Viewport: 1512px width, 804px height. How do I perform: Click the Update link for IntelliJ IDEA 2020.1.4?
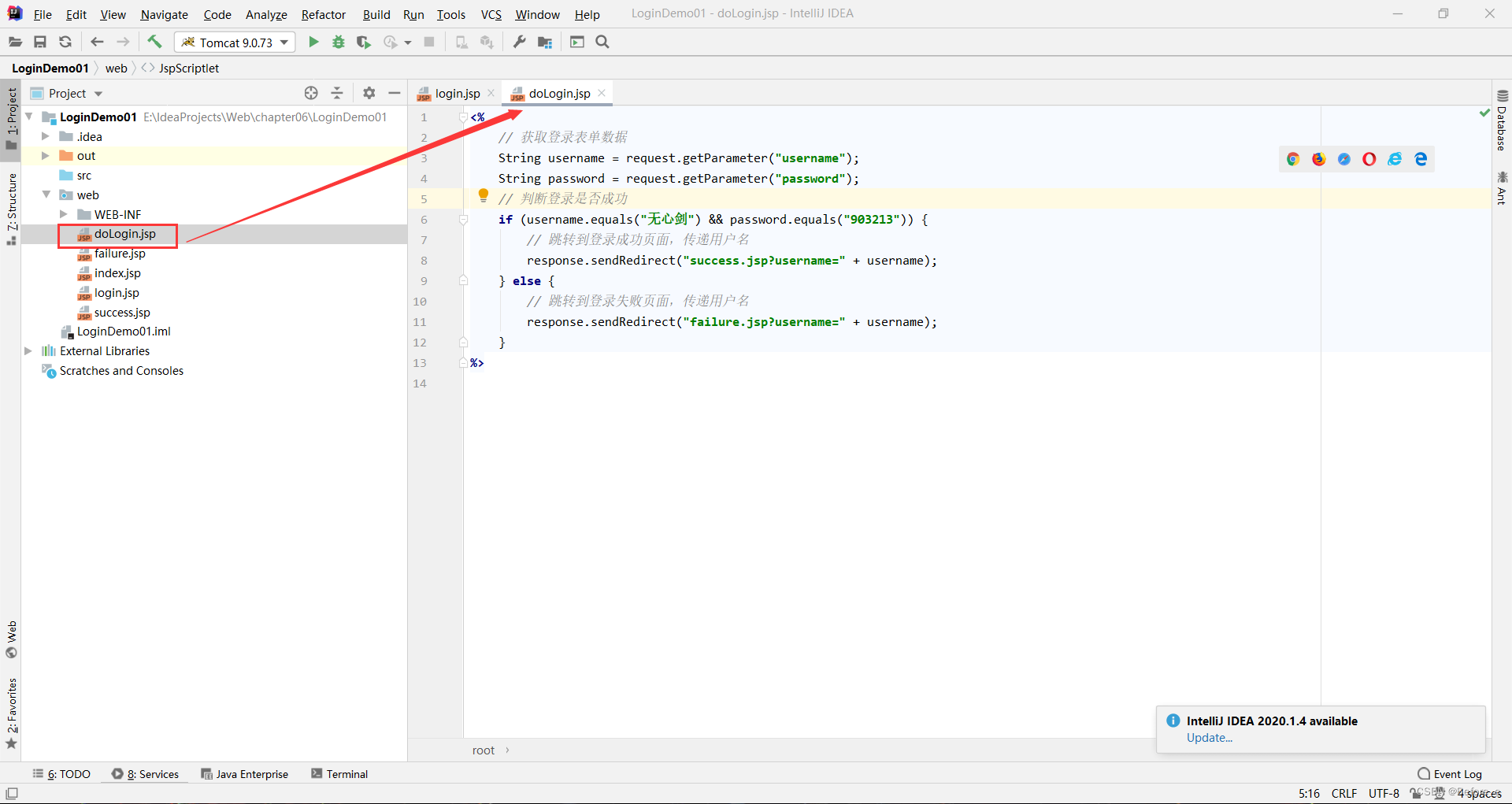[x=1209, y=738]
